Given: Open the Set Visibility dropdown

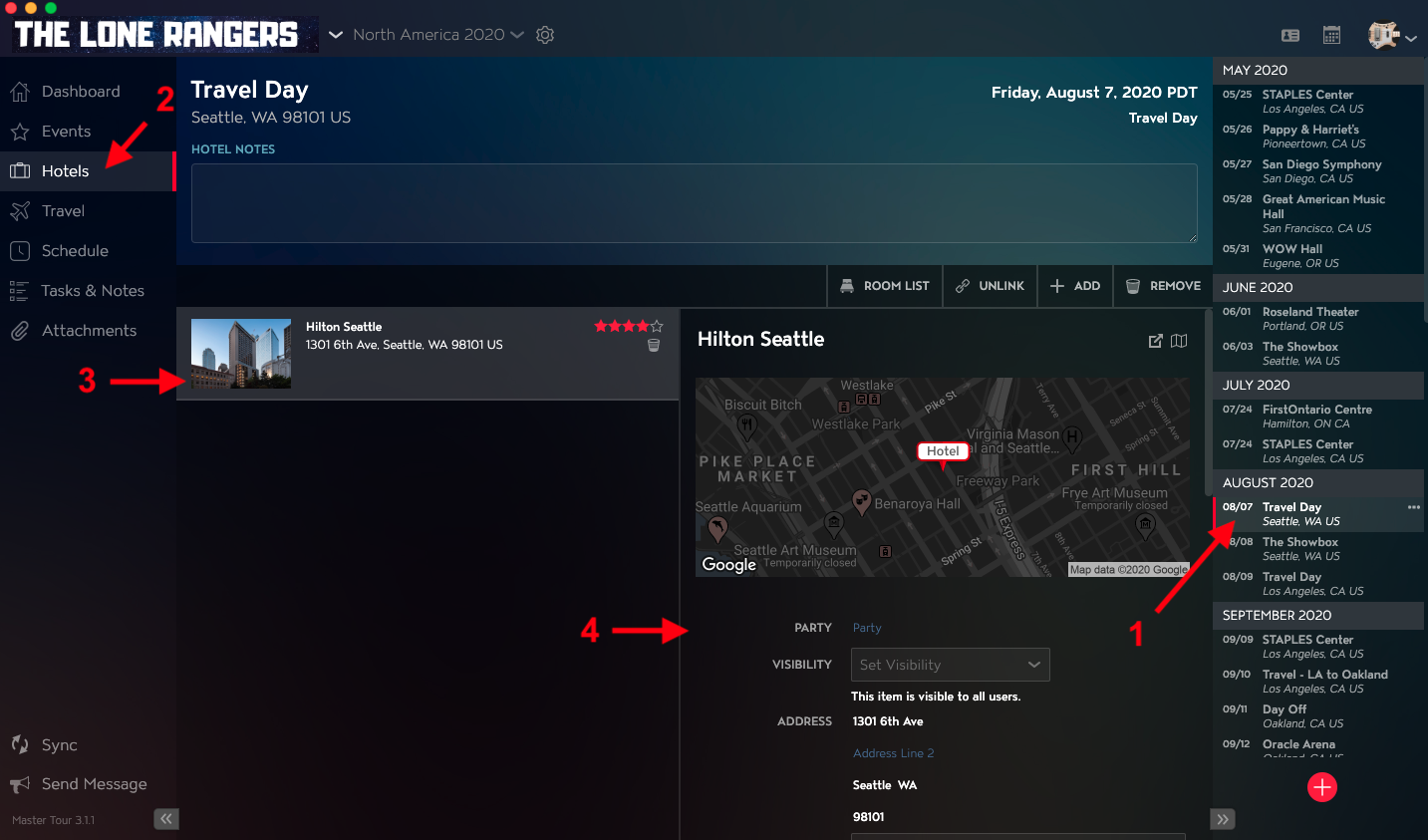Looking at the screenshot, I should [951, 665].
